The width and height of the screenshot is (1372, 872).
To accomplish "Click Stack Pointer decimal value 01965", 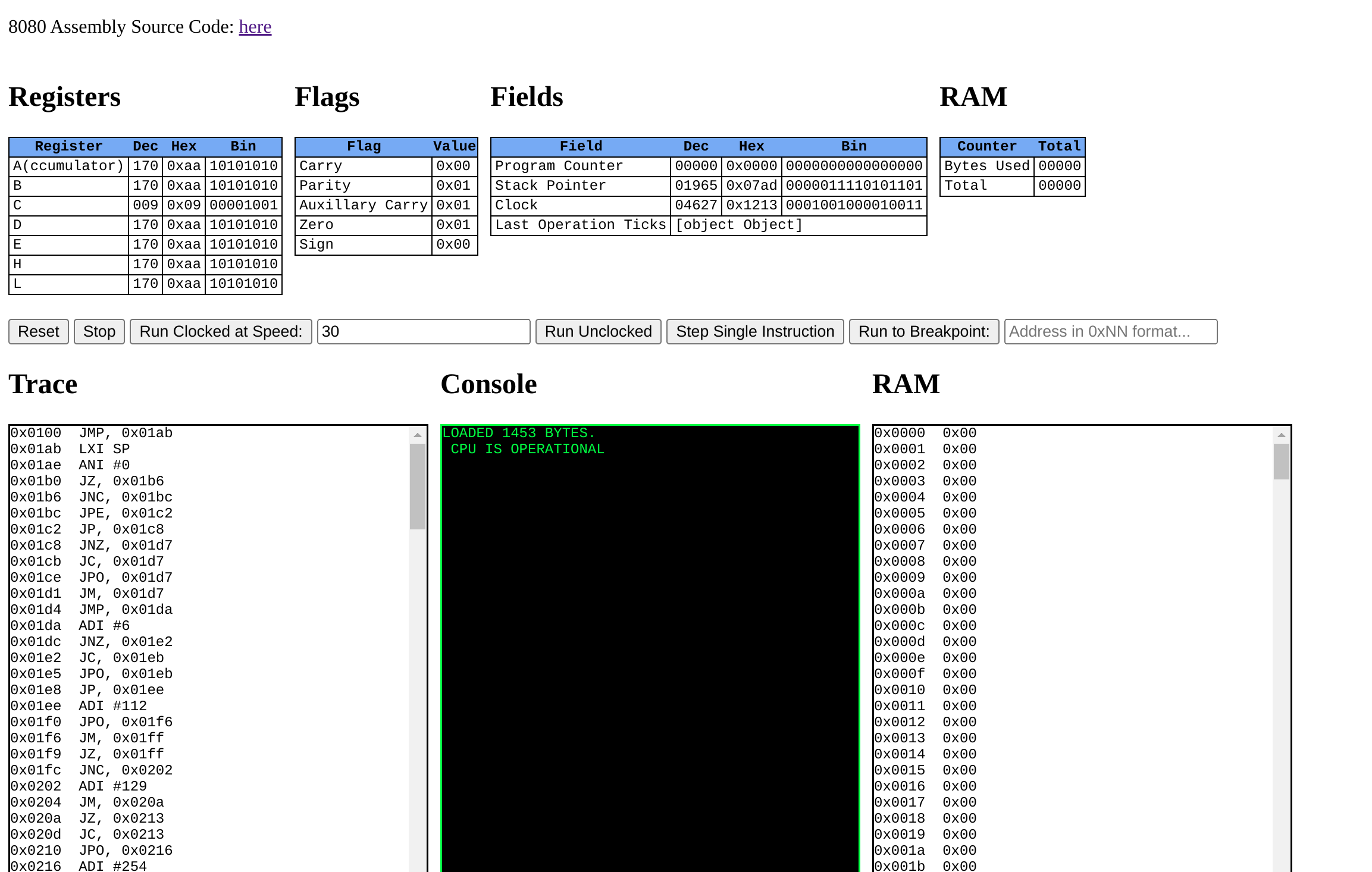I will click(x=694, y=185).
